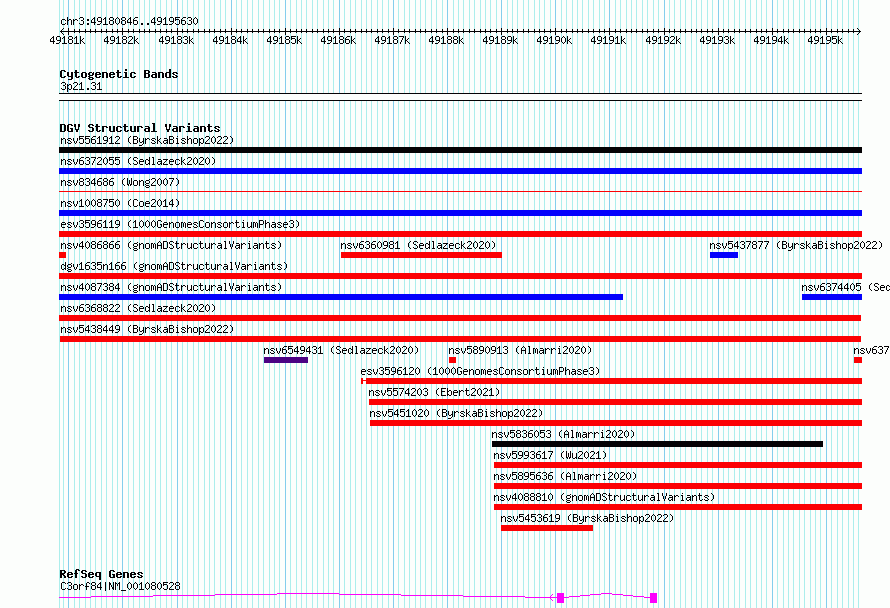The height and width of the screenshot is (608, 890).
Task: Open nsv4086866 (gnomADStructuralVariants) label
Action: coord(171,245)
